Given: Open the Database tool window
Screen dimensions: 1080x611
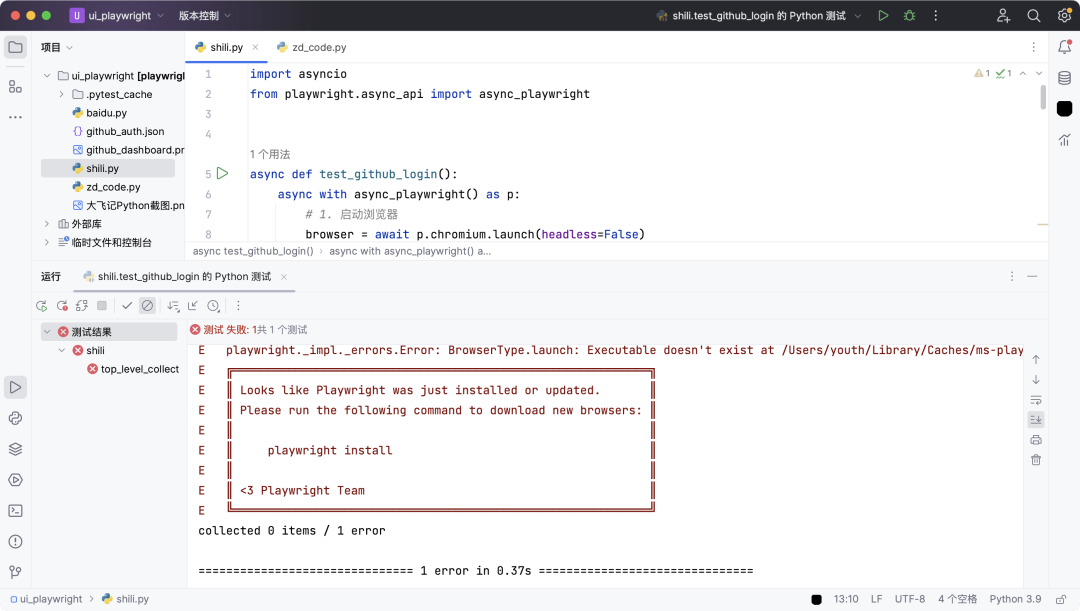Looking at the screenshot, I should 1064,78.
